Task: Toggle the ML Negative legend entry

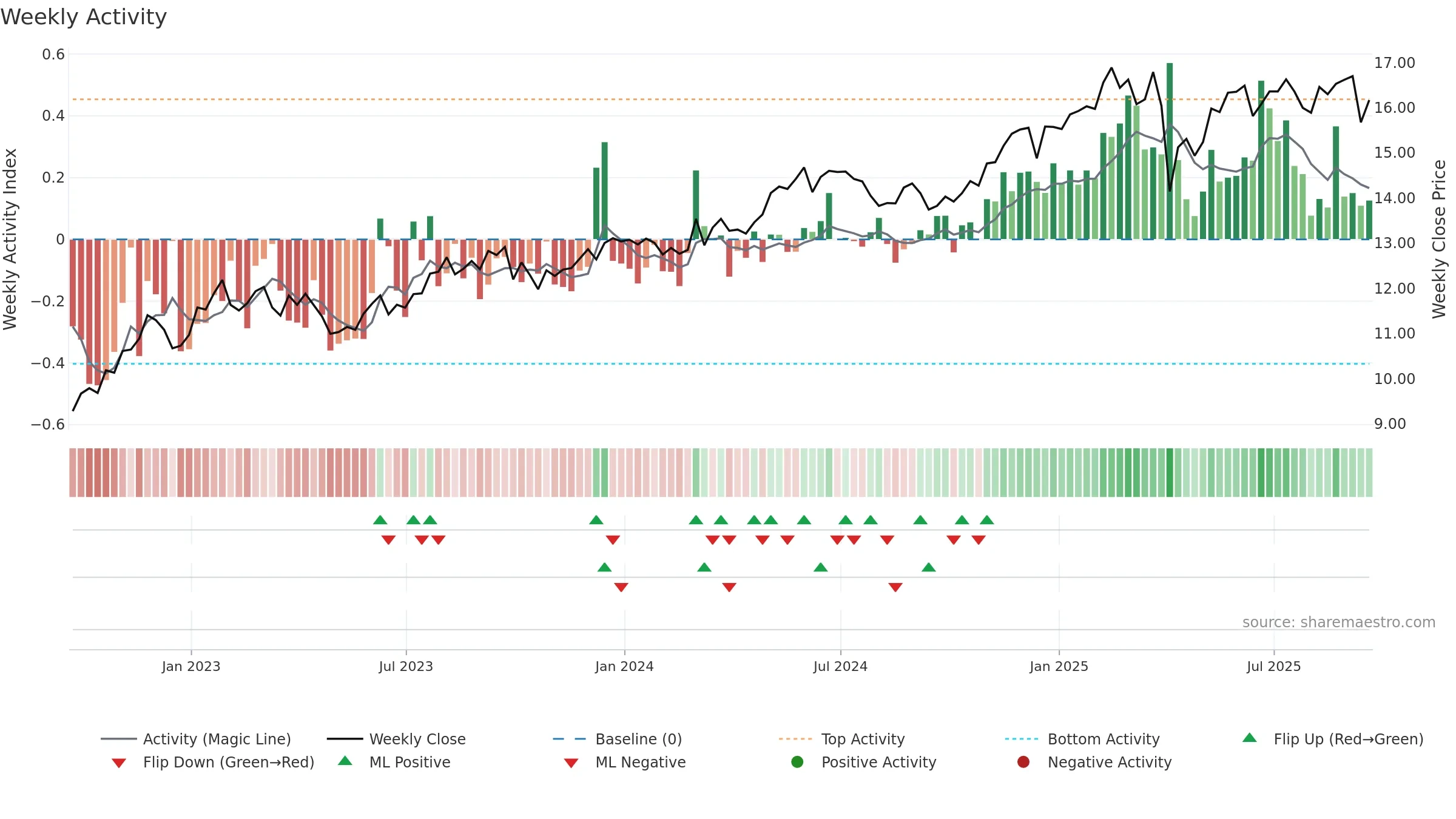Action: tap(625, 762)
